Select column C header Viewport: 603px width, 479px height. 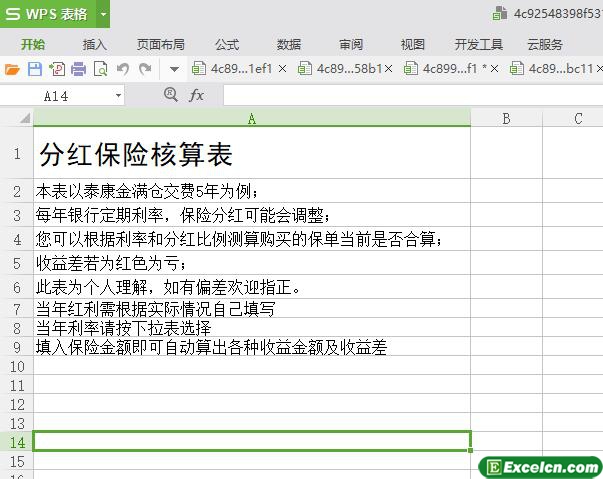573,118
